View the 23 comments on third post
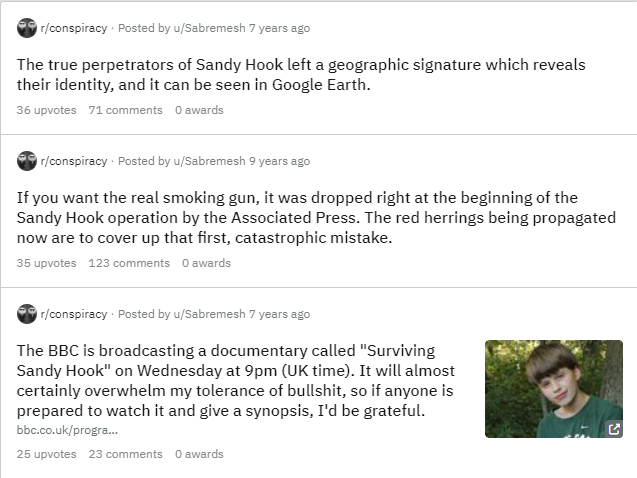Viewport: 637px width, 478px height. [x=126, y=454]
